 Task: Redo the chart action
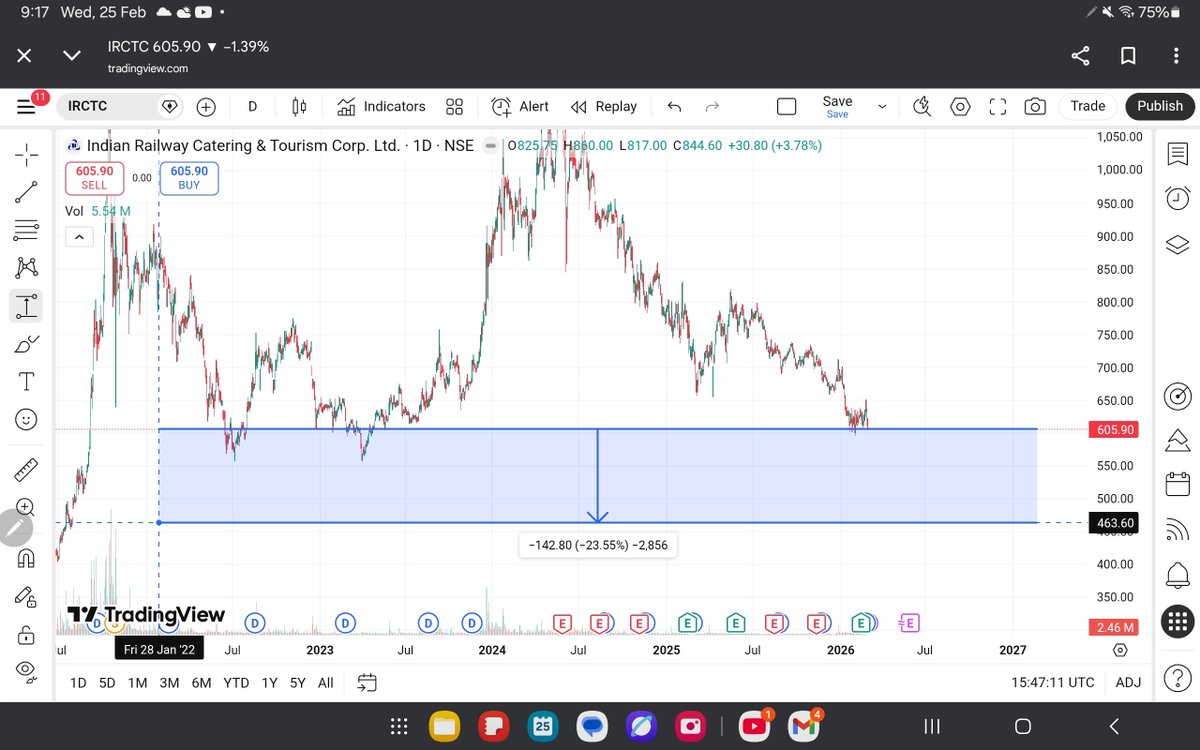pyautogui.click(x=712, y=106)
